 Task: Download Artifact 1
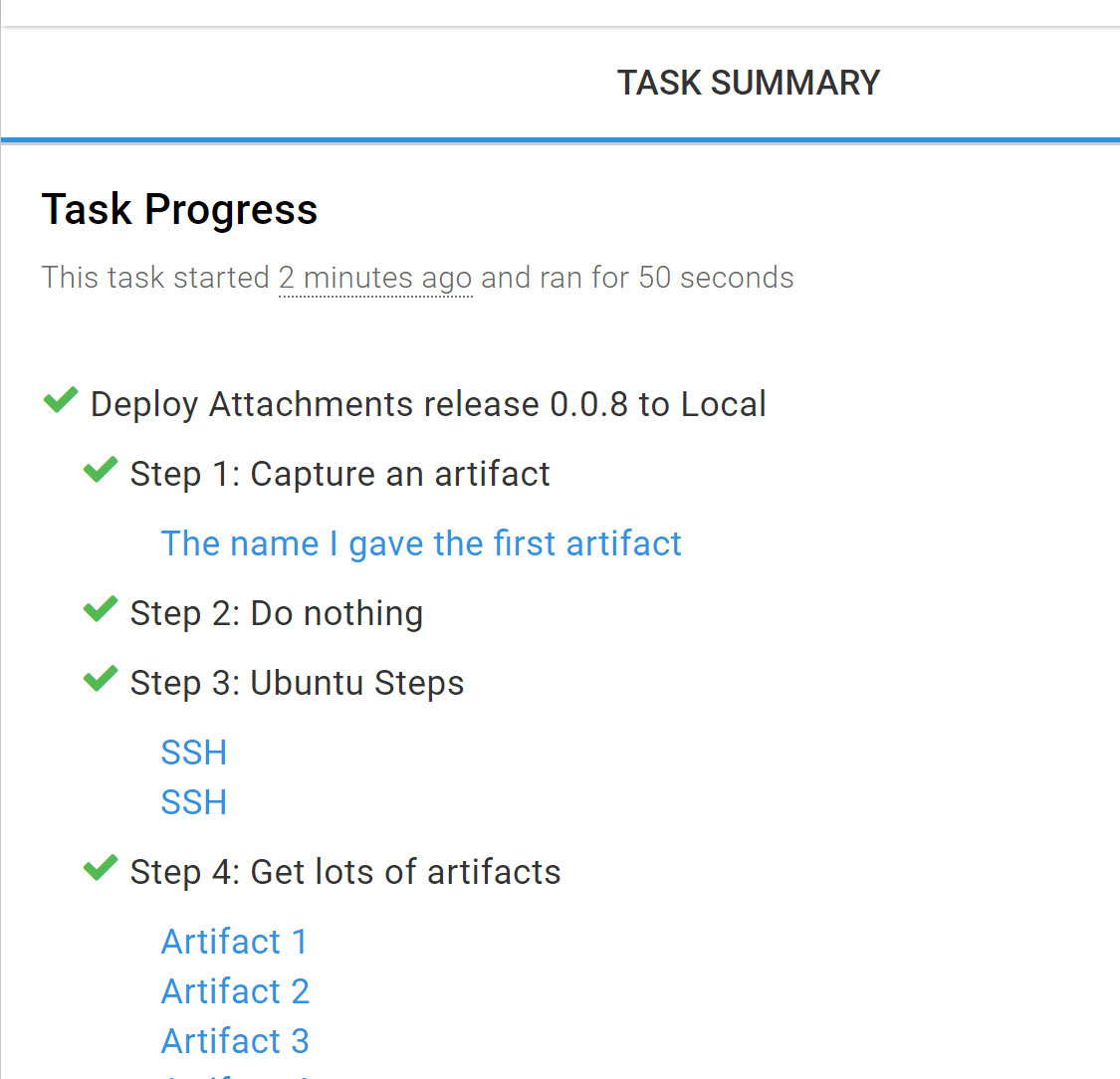pyautogui.click(x=234, y=942)
